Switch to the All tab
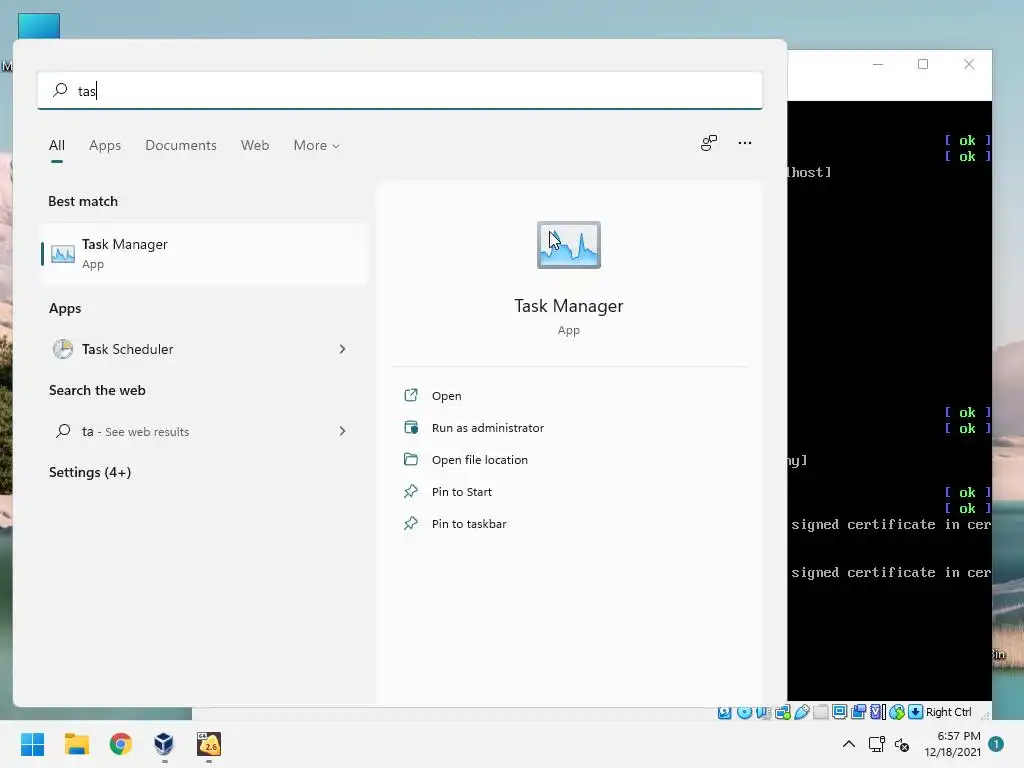The width and height of the screenshot is (1024, 768). 57,145
